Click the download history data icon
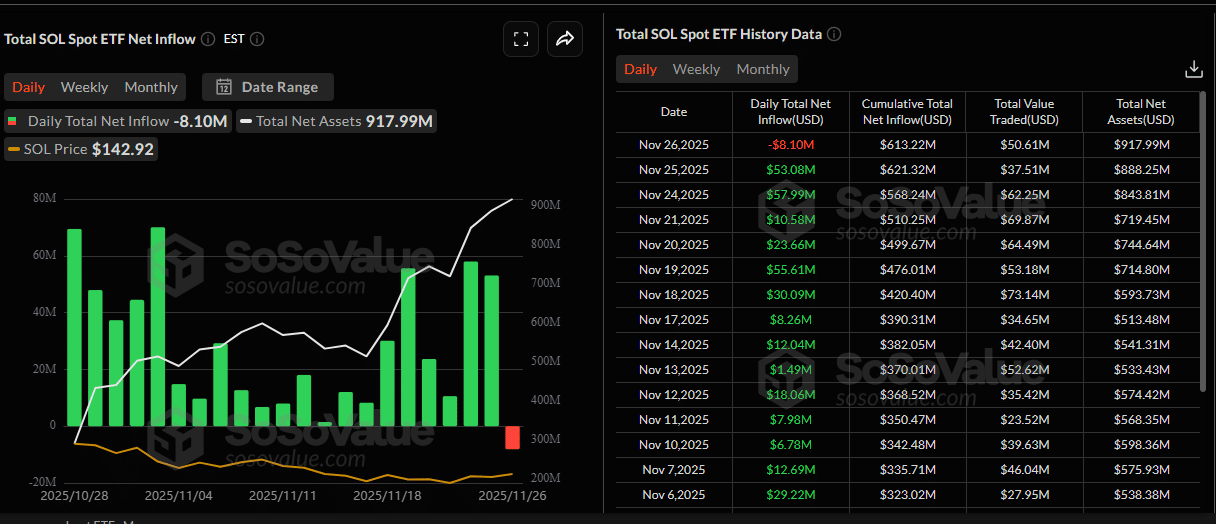Image resolution: width=1216 pixels, height=524 pixels. [1193, 69]
